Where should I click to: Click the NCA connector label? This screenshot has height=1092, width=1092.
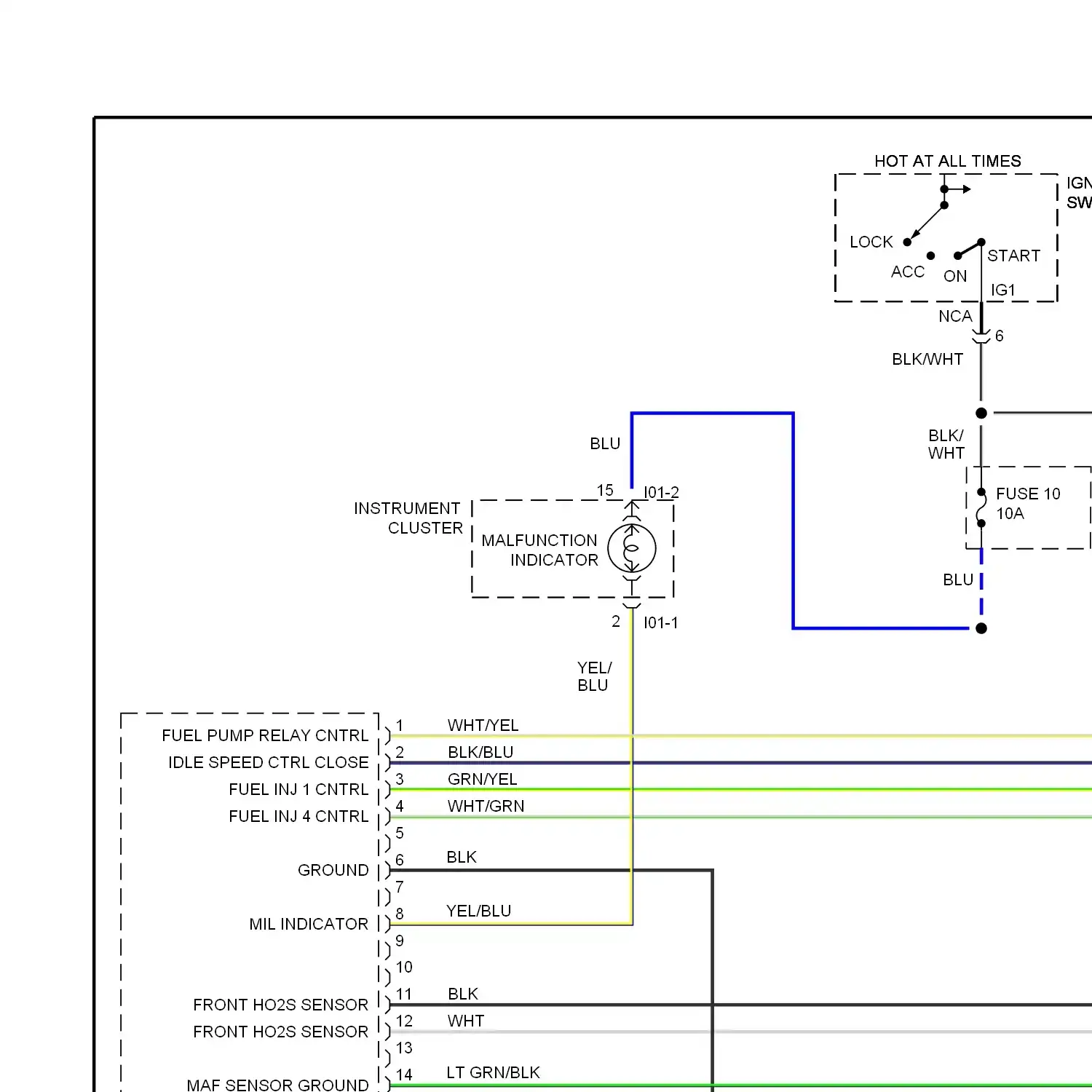(x=955, y=316)
